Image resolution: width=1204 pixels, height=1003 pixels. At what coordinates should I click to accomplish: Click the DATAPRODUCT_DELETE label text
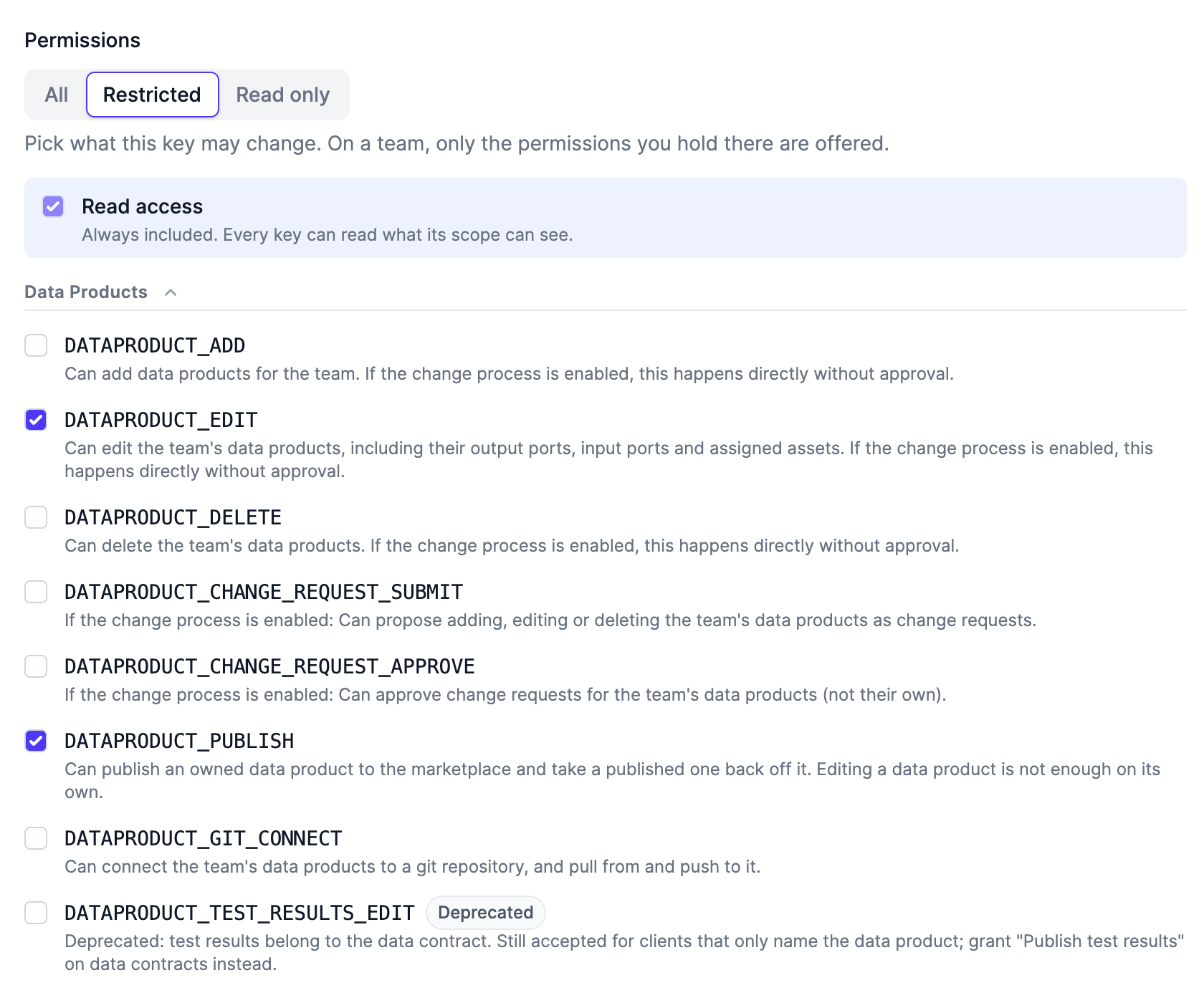click(173, 517)
